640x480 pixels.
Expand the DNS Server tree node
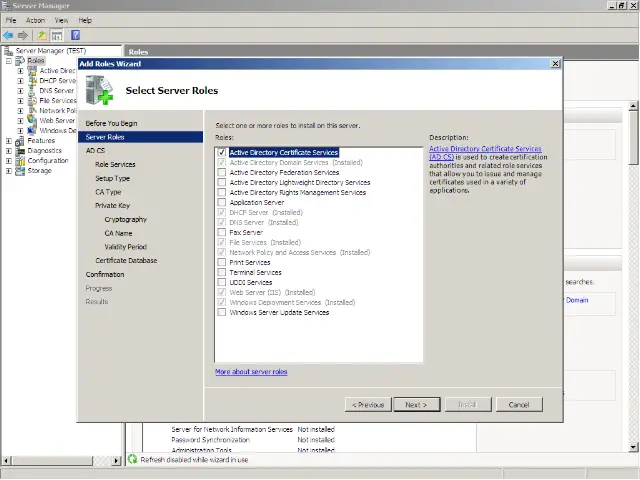point(20,91)
